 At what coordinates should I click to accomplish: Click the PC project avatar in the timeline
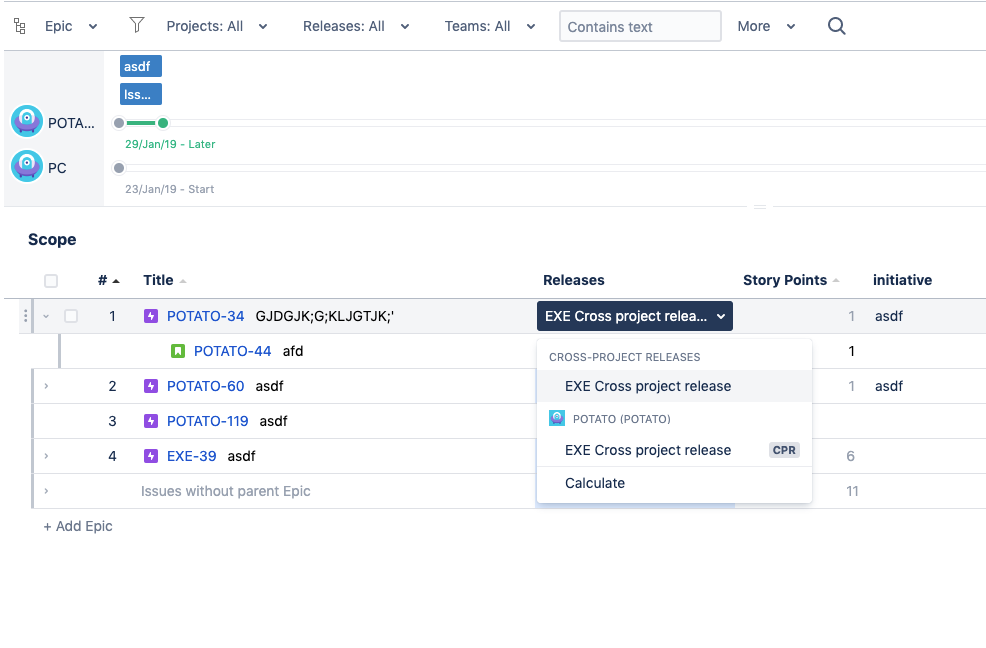(27, 166)
